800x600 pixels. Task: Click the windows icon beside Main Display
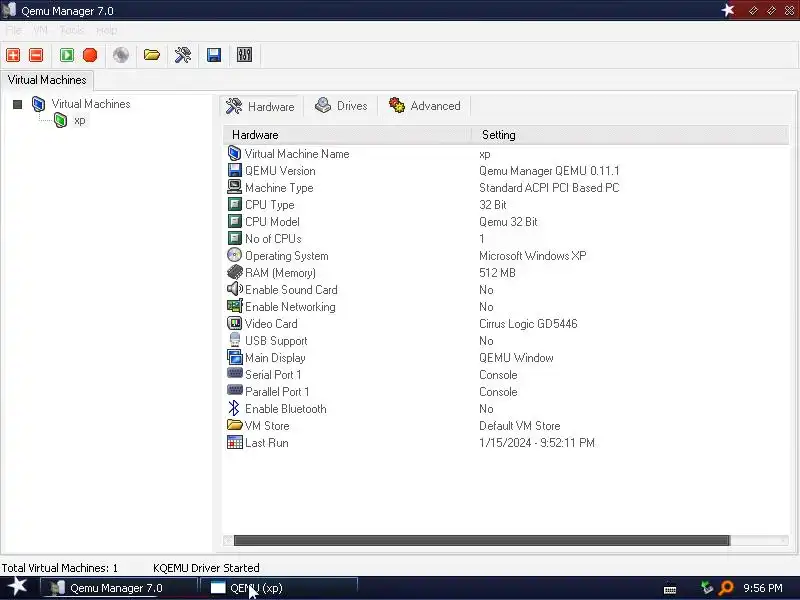(234, 357)
